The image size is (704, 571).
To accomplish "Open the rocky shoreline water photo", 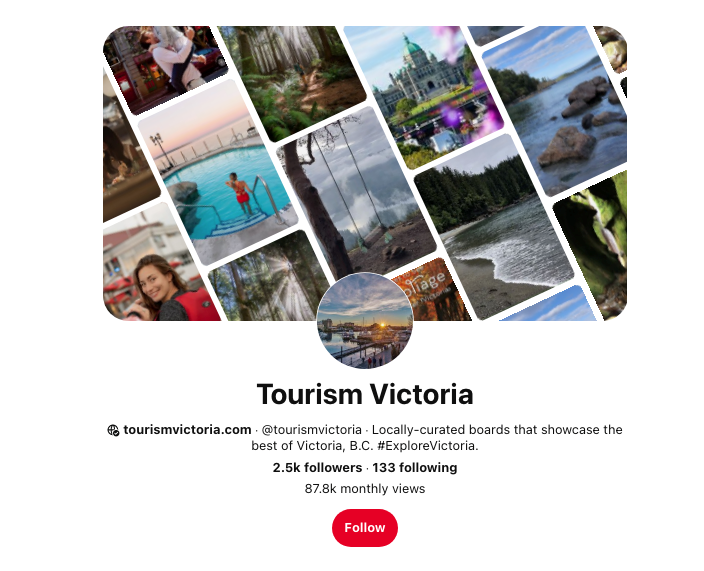I will click(x=557, y=112).
